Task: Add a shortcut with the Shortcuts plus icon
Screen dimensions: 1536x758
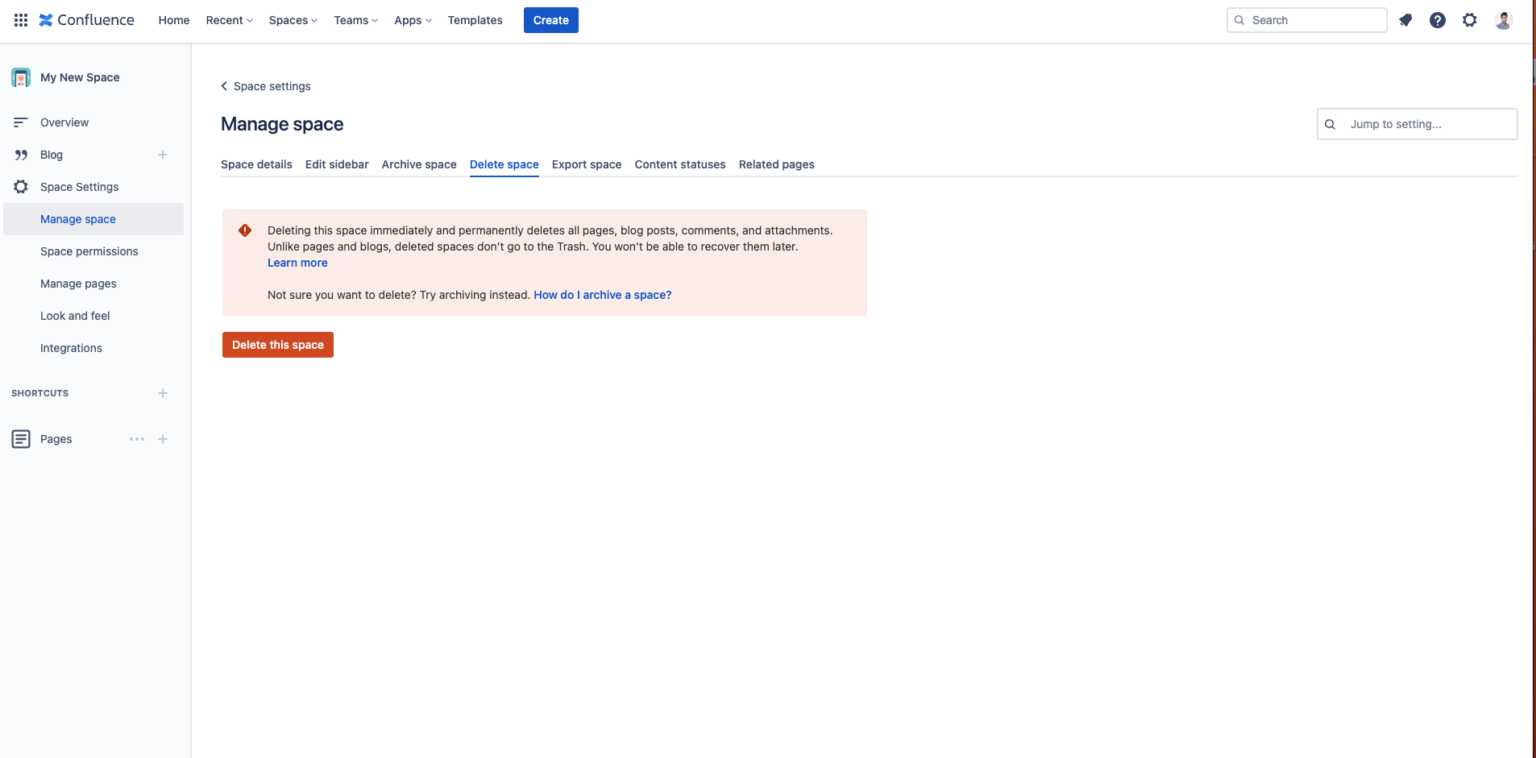Action: [162, 393]
